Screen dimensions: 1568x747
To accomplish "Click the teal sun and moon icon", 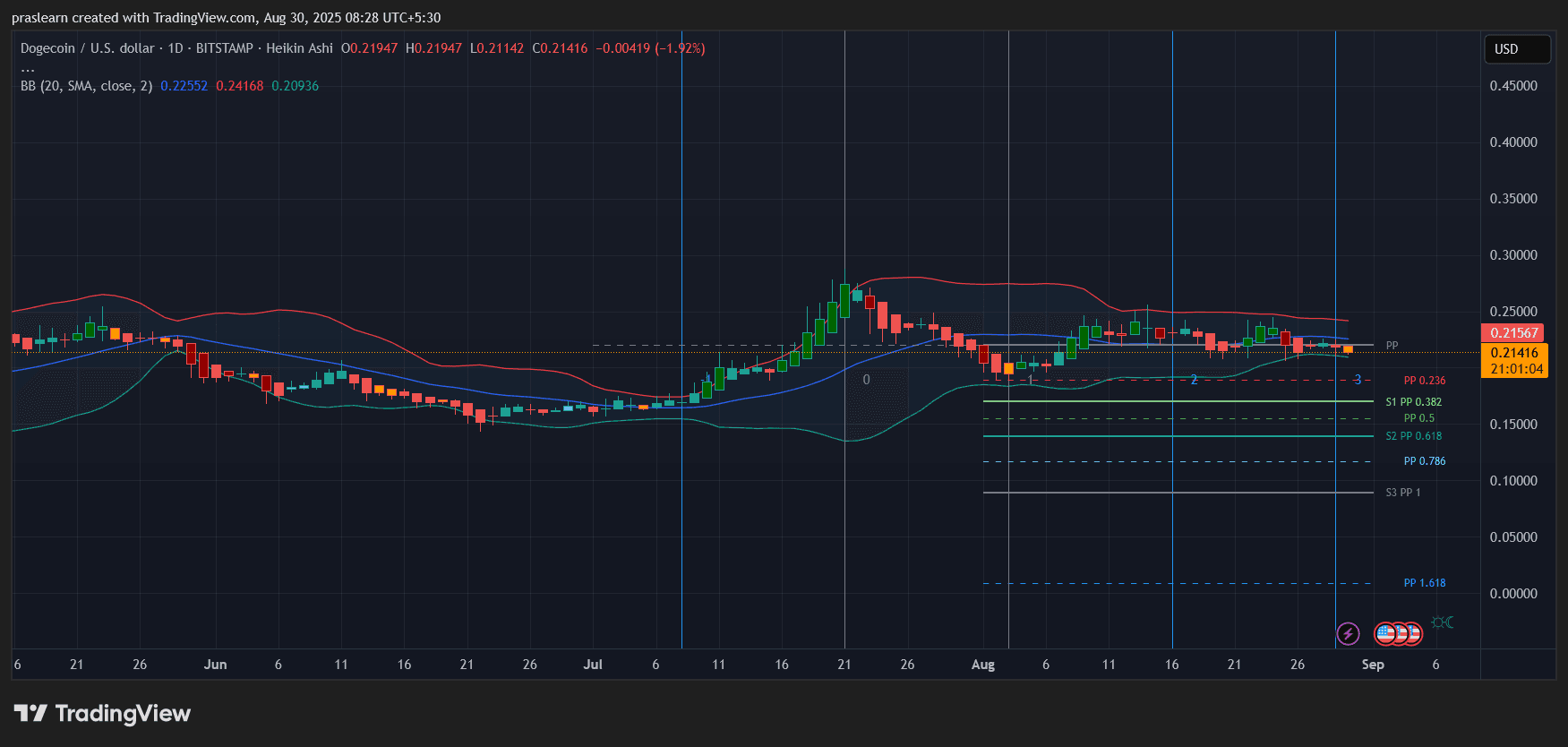I will 1442,622.
